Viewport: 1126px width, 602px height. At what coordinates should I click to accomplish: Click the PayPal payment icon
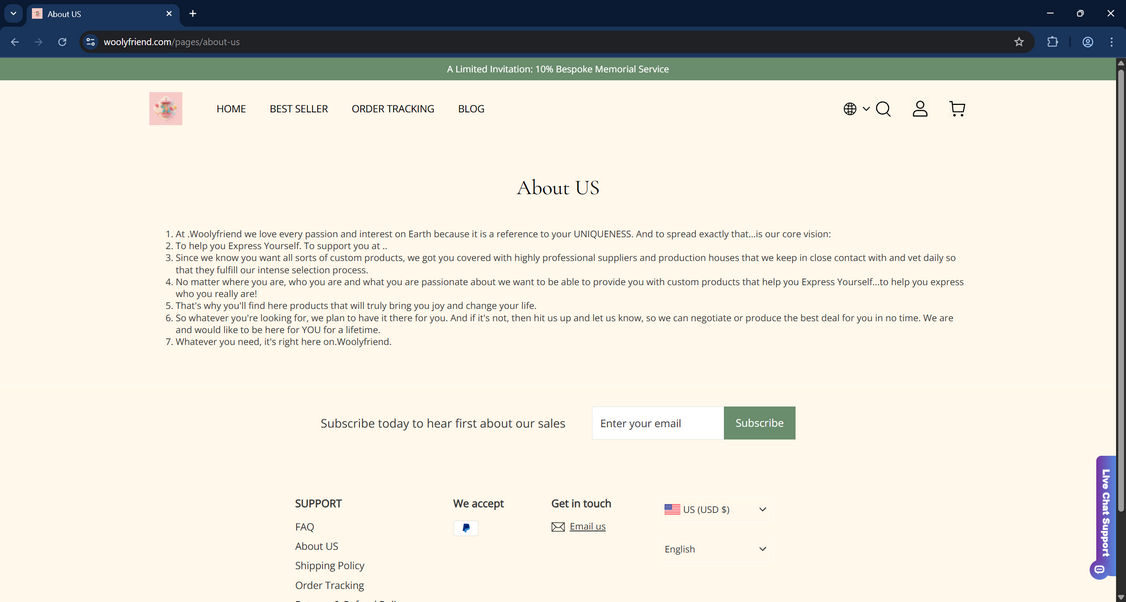click(465, 527)
